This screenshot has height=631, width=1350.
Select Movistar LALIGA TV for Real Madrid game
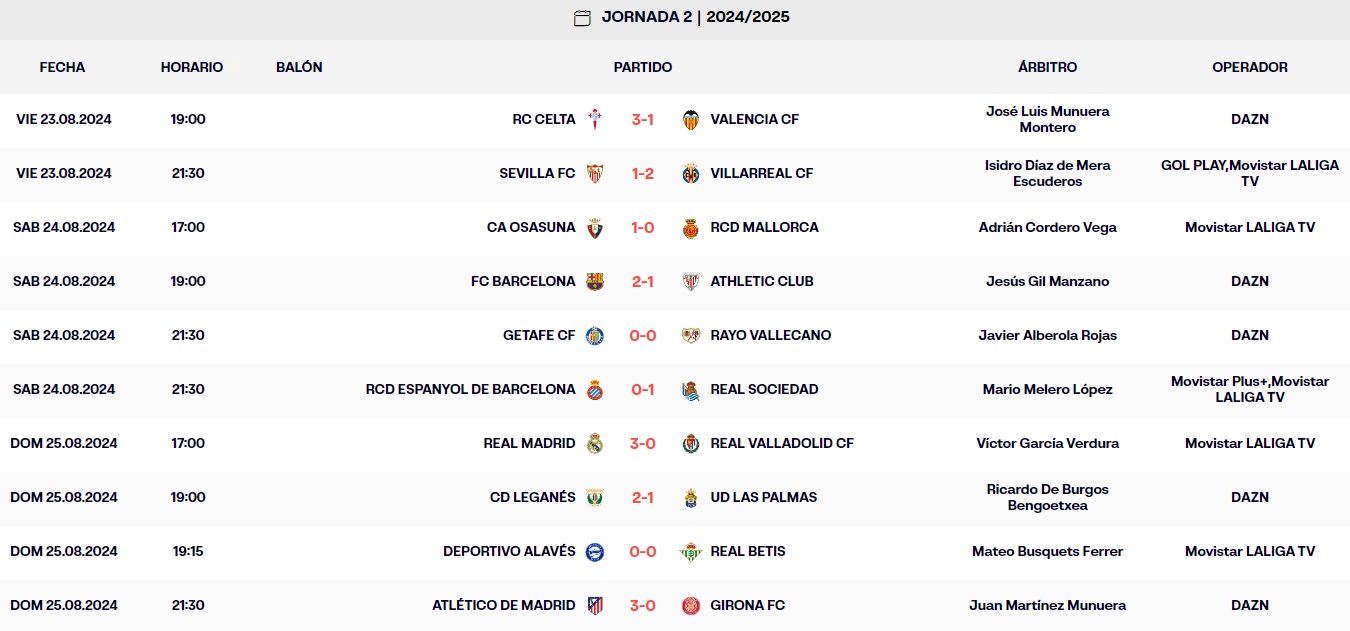click(x=1249, y=443)
